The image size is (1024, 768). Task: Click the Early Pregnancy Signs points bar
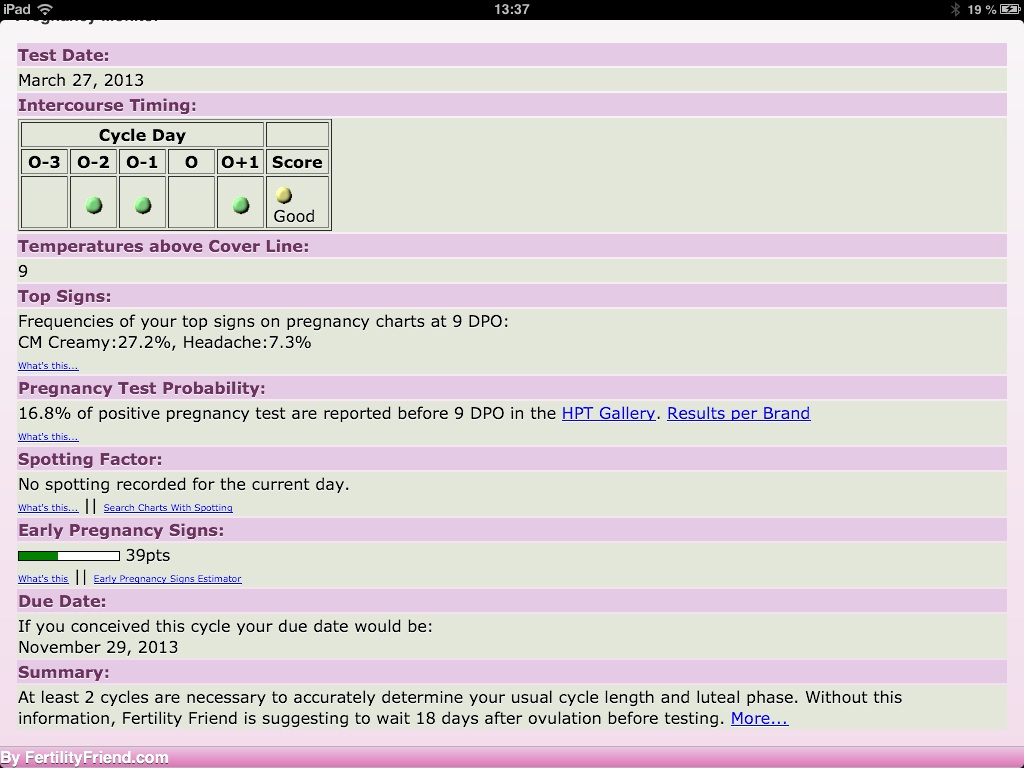[69, 555]
